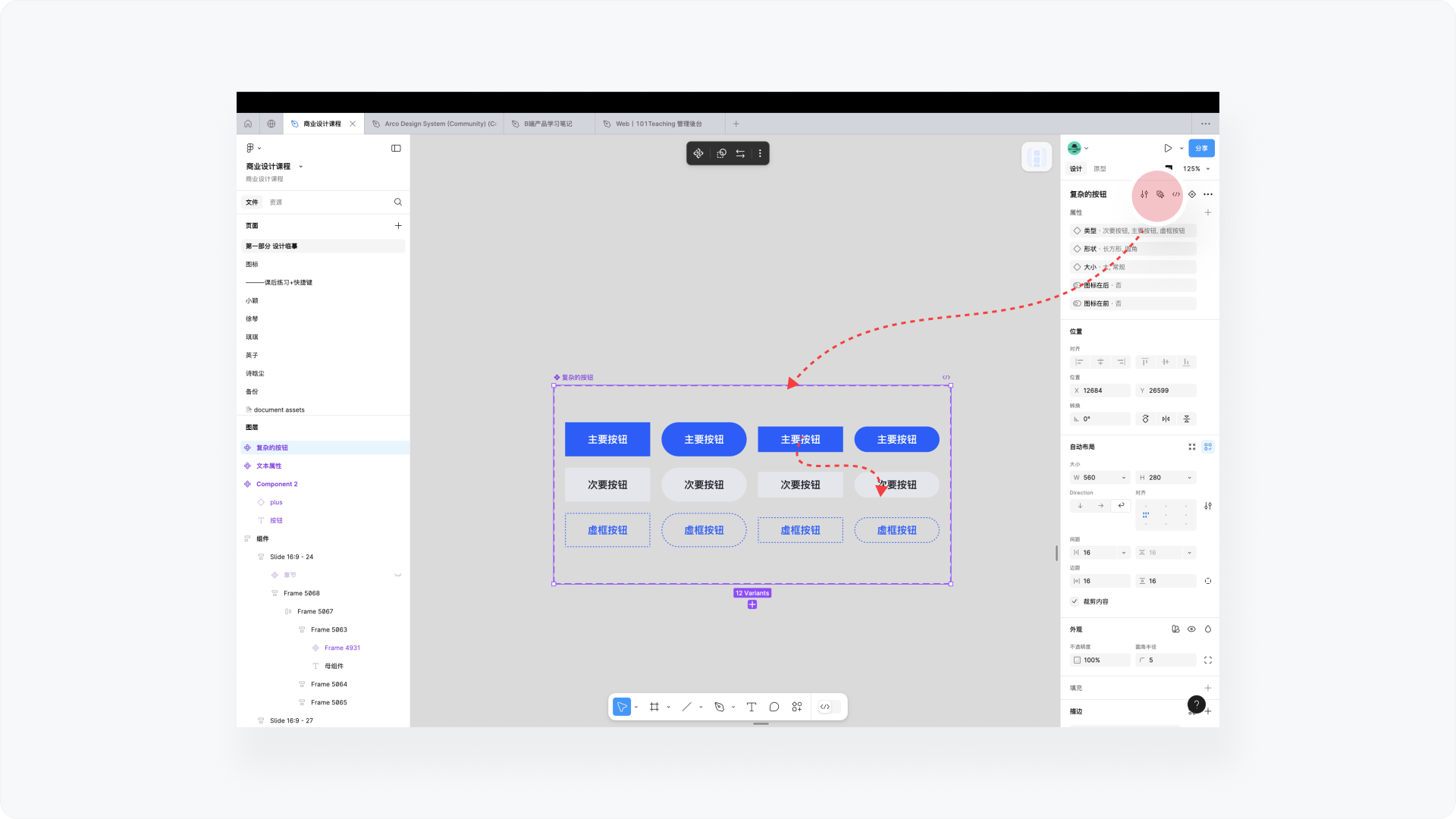Select the 设计 design tab

1076,169
